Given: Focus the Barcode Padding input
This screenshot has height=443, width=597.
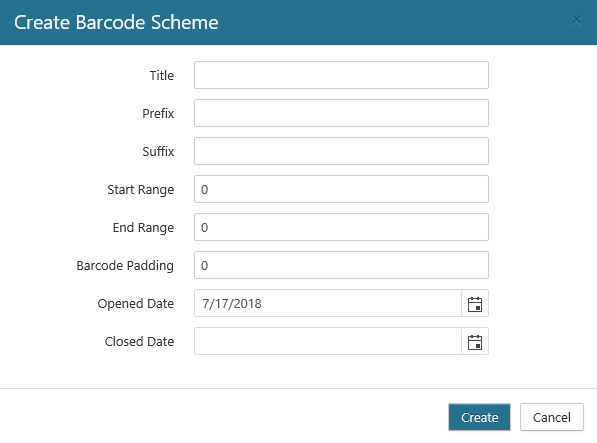Looking at the screenshot, I should click(x=341, y=265).
